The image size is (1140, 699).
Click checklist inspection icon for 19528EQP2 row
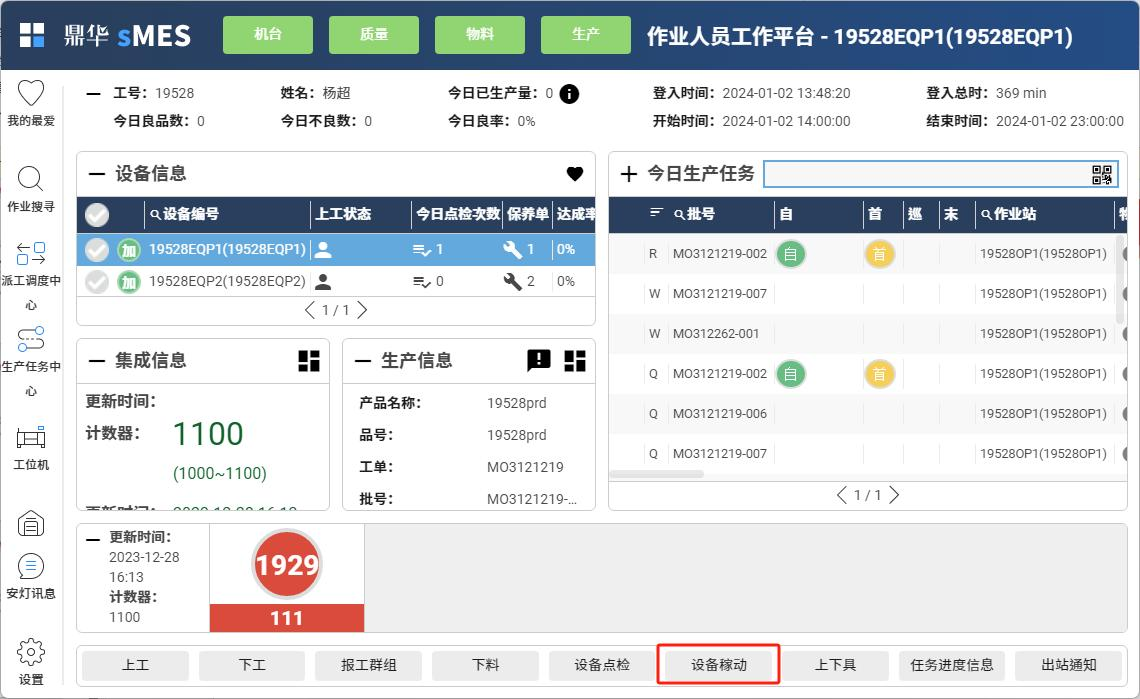click(422, 282)
